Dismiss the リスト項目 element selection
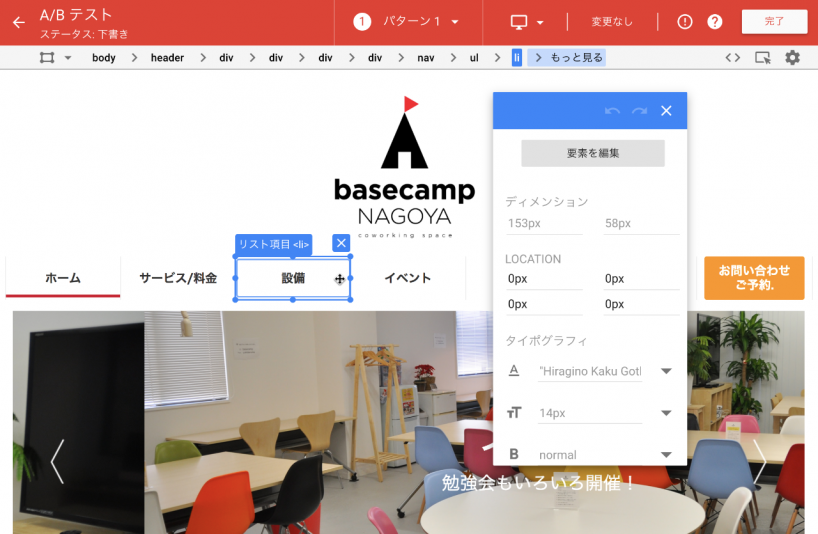818x534 pixels. point(341,243)
